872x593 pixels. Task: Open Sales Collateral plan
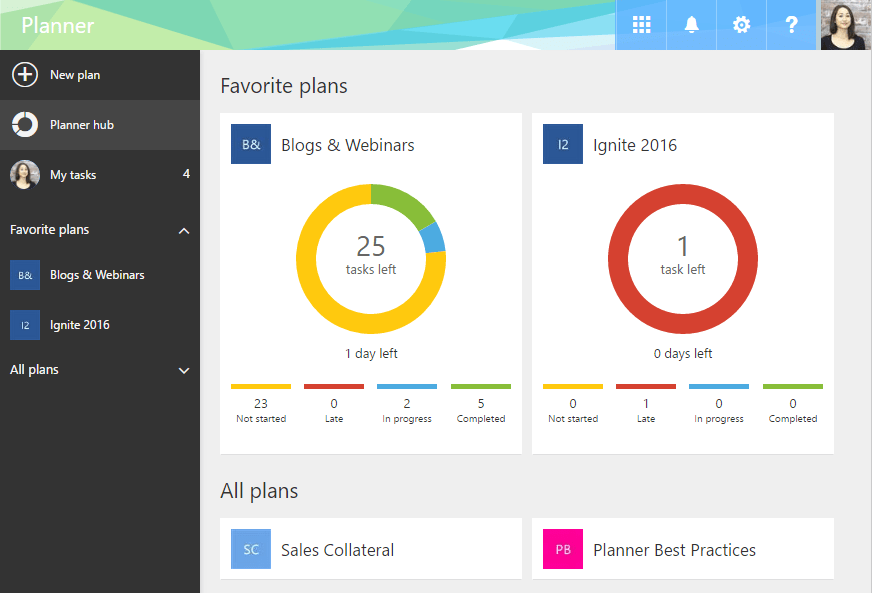[371, 549]
